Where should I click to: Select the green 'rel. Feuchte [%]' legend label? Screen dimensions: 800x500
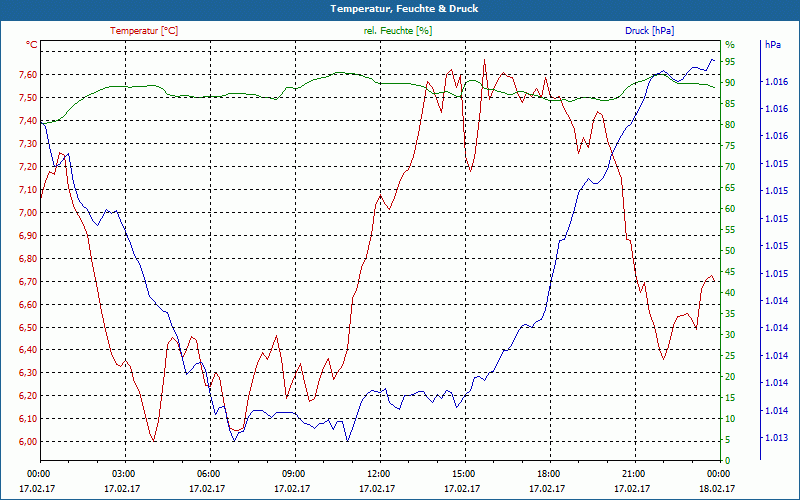point(398,31)
